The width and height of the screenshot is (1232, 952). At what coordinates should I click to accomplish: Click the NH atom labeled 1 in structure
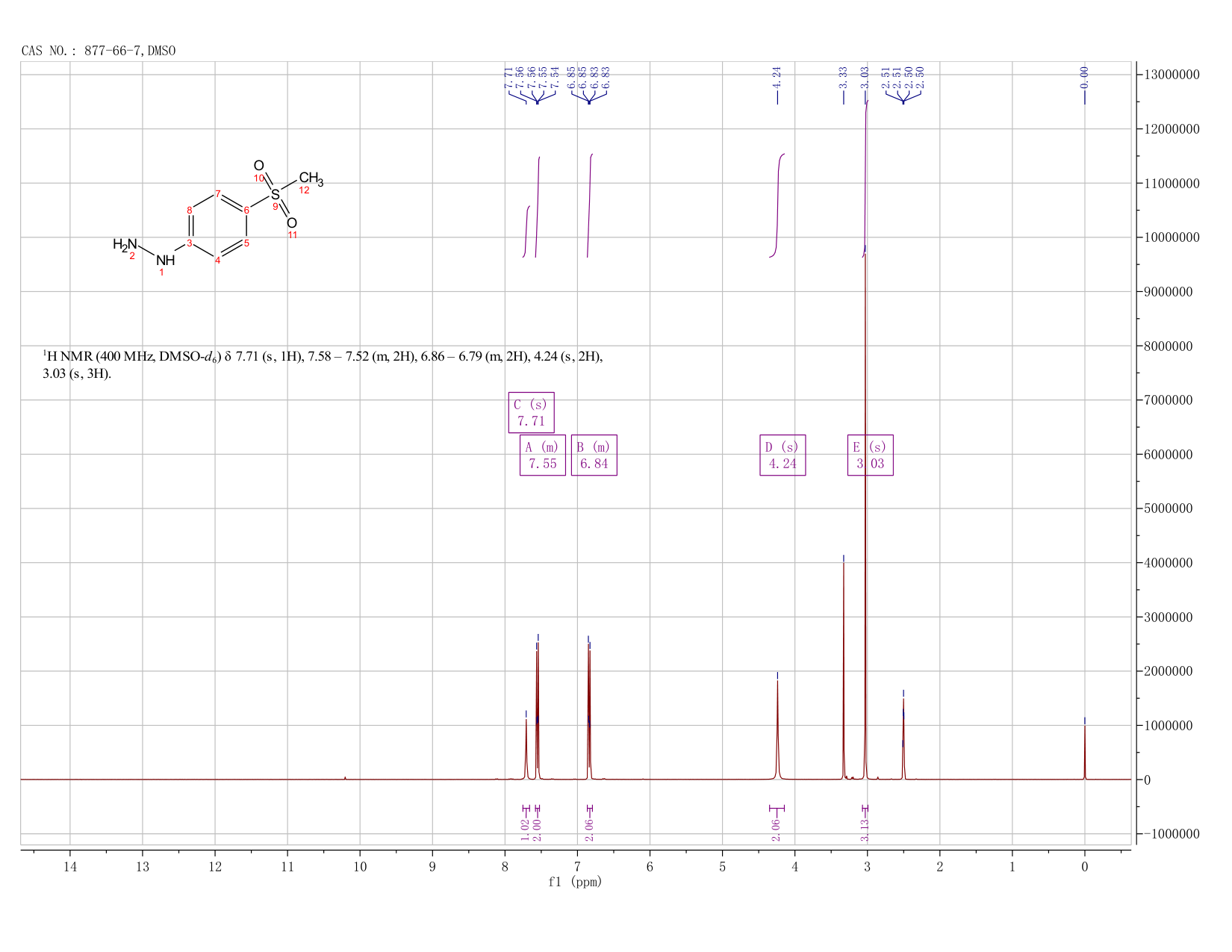coord(166,261)
